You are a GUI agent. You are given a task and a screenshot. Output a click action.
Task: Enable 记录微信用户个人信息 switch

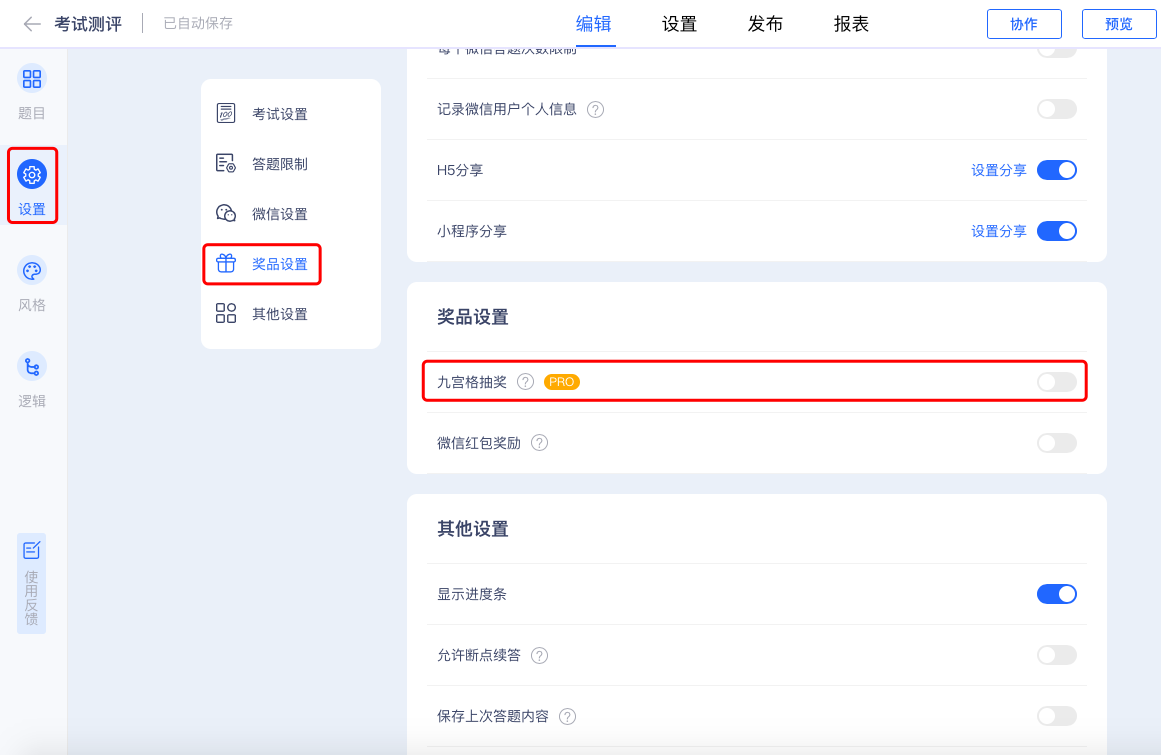click(1057, 110)
